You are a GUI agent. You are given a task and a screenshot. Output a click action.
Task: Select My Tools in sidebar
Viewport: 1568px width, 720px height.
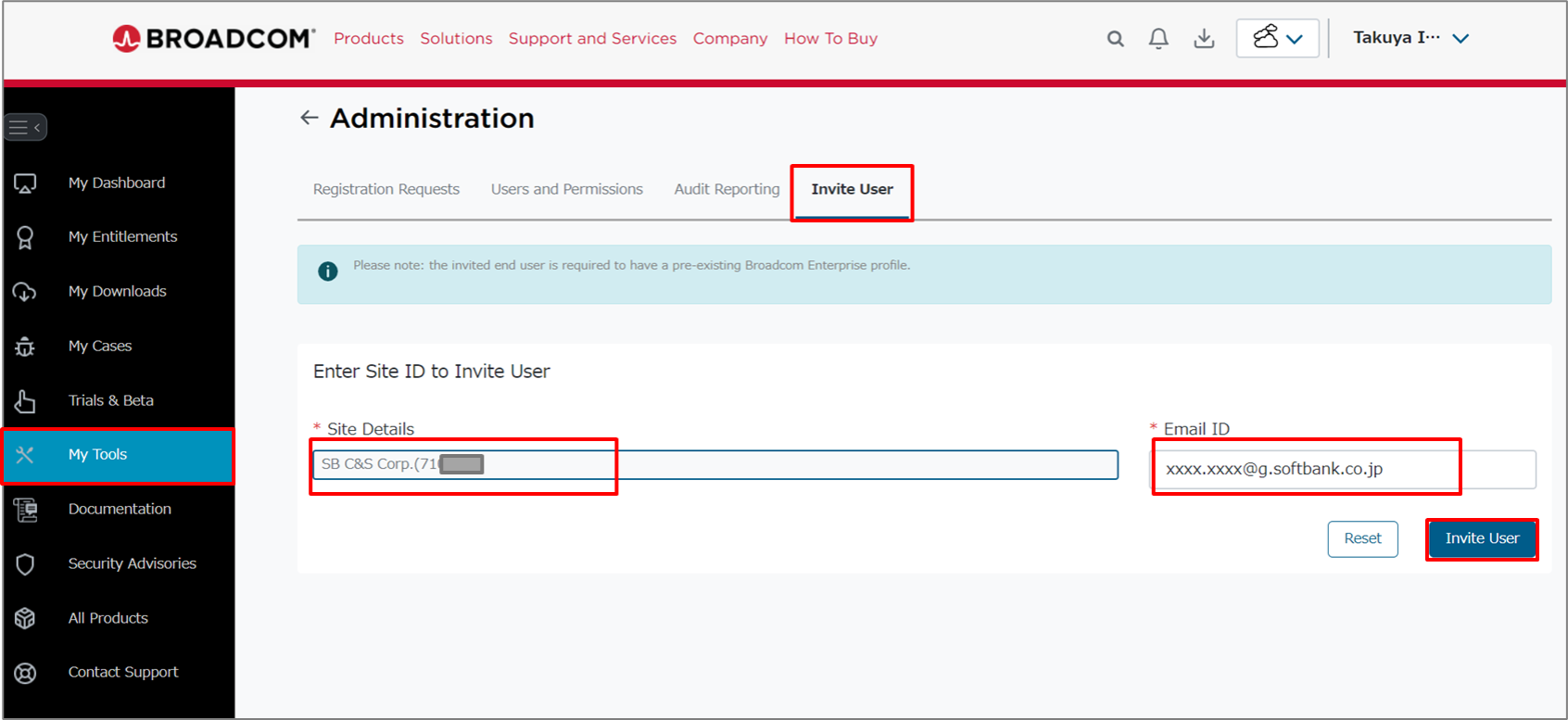[x=118, y=455]
